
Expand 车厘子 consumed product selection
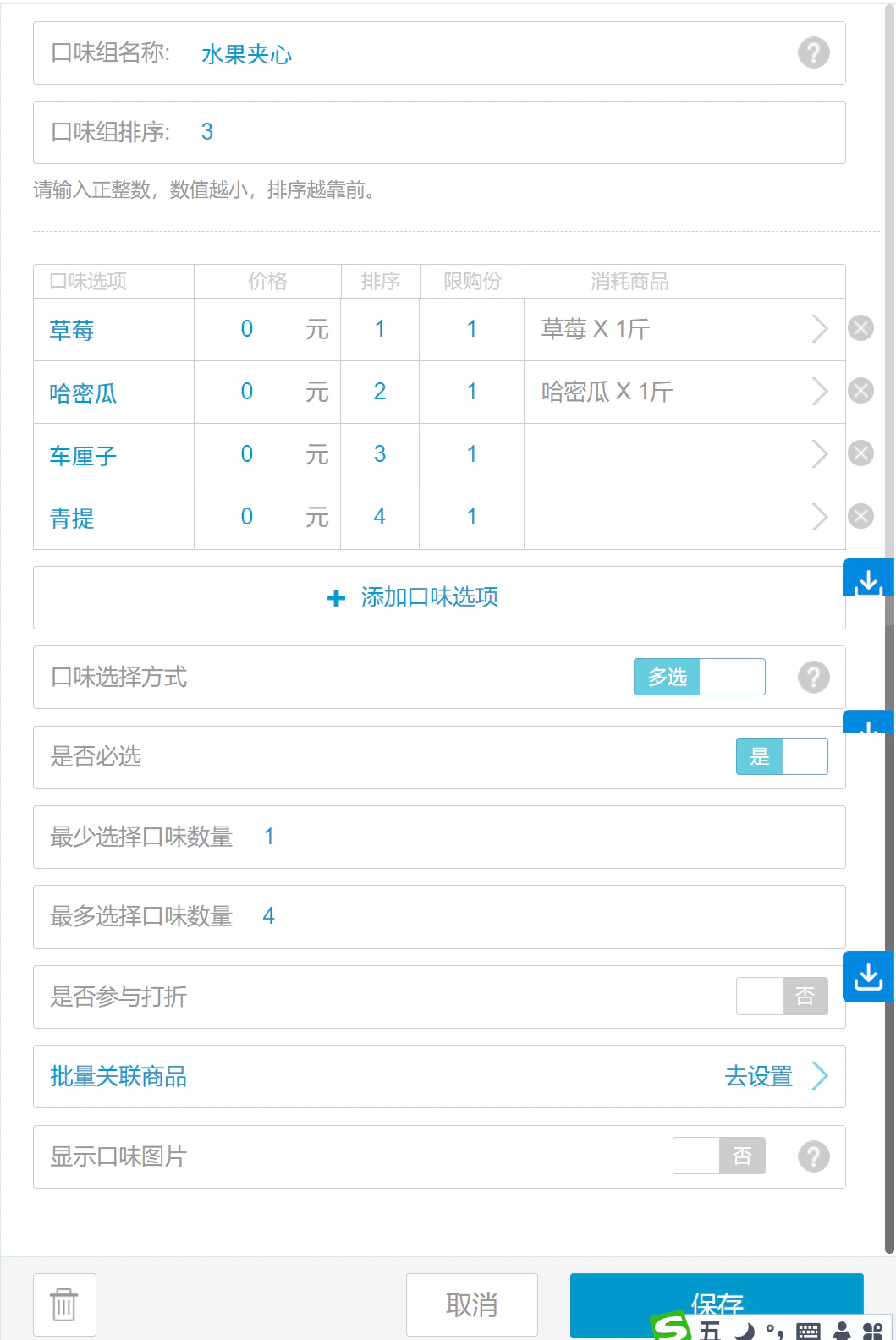[819, 453]
